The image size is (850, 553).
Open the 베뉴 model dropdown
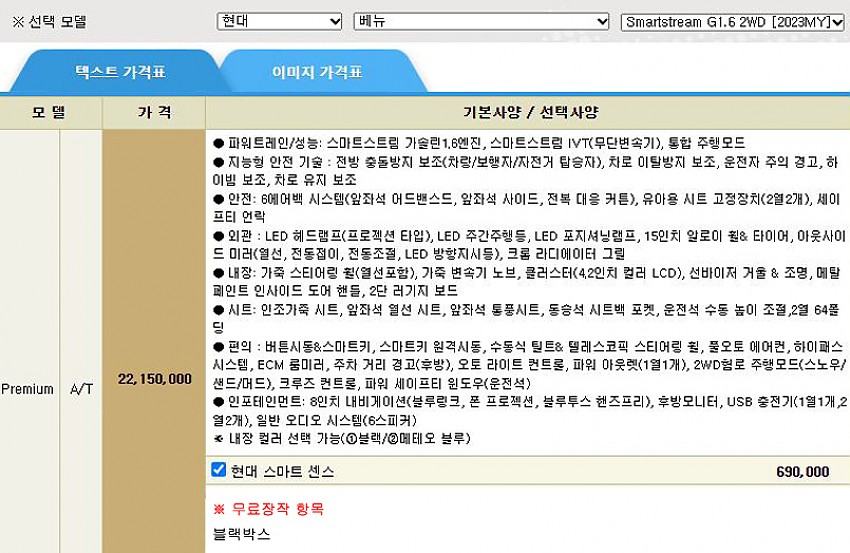(x=481, y=21)
